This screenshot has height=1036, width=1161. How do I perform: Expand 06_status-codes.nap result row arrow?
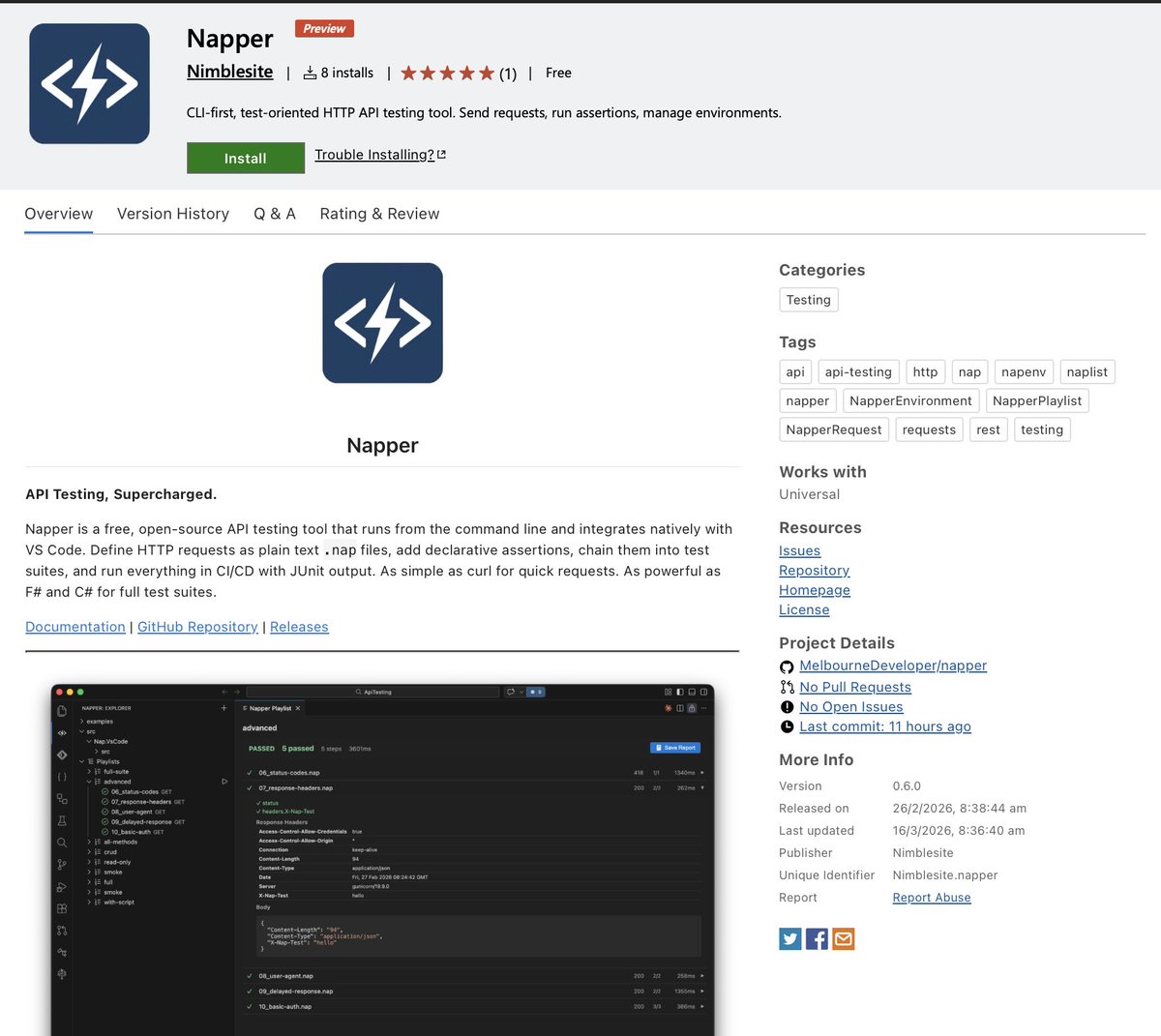tap(701, 773)
